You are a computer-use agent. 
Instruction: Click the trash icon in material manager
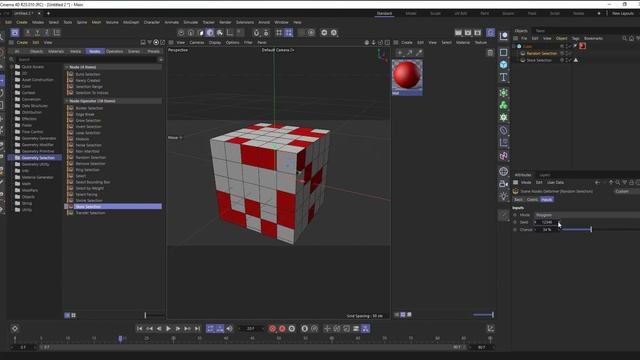pos(490,53)
